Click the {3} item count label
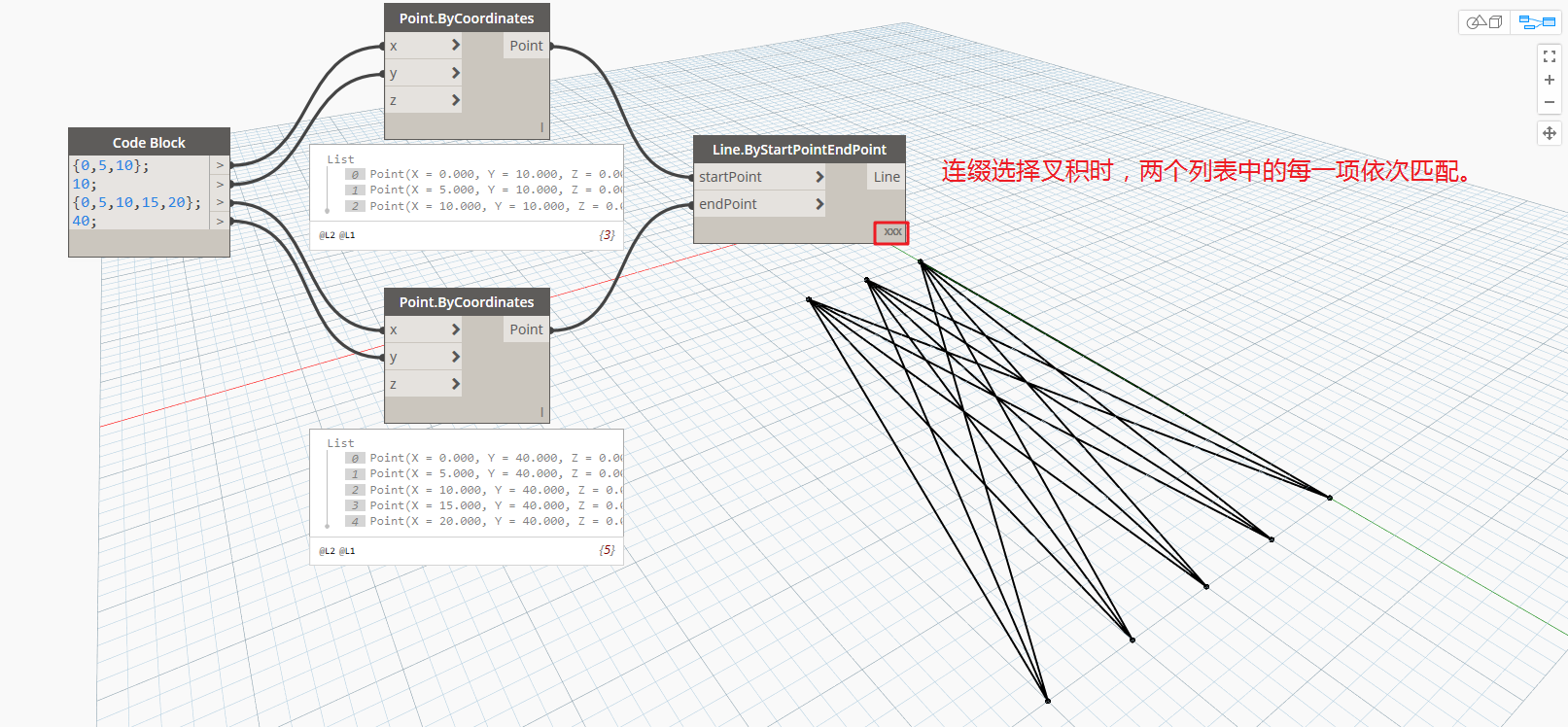 [607, 234]
